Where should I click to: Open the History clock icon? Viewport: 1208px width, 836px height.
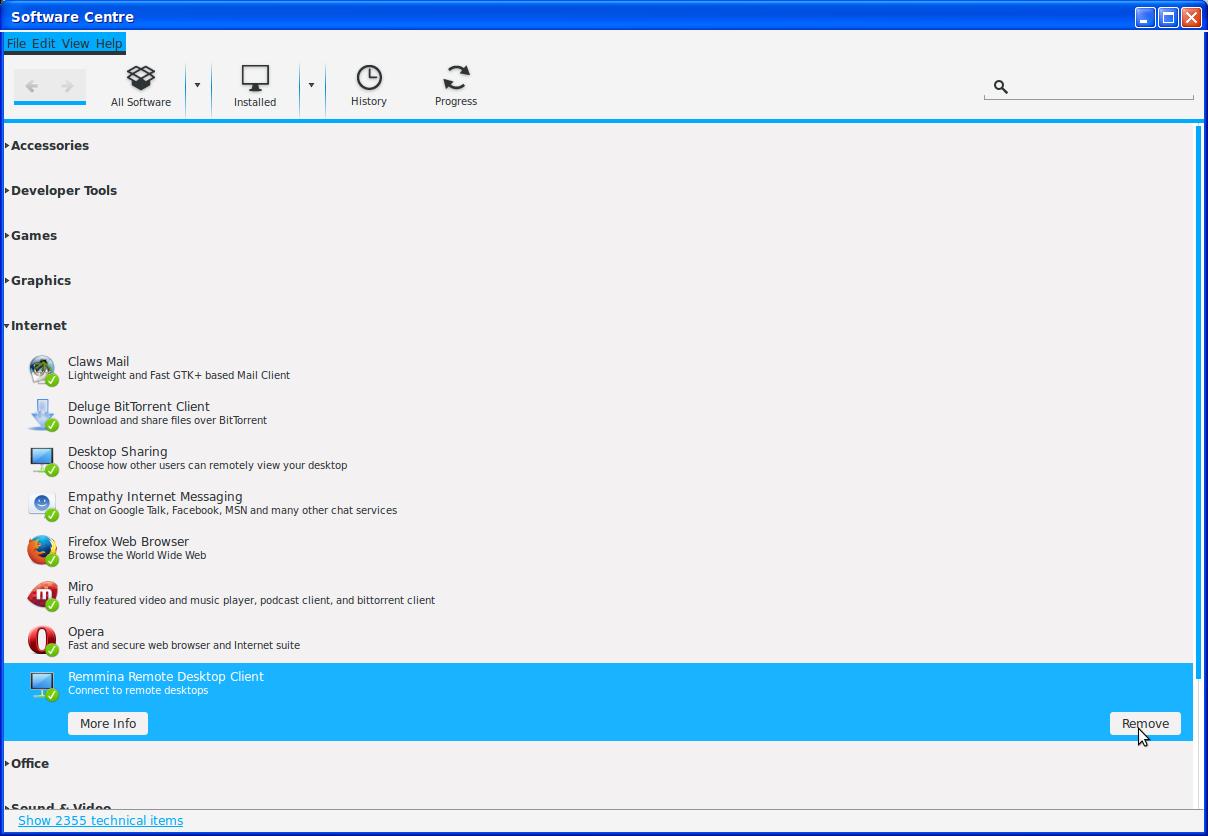(369, 79)
